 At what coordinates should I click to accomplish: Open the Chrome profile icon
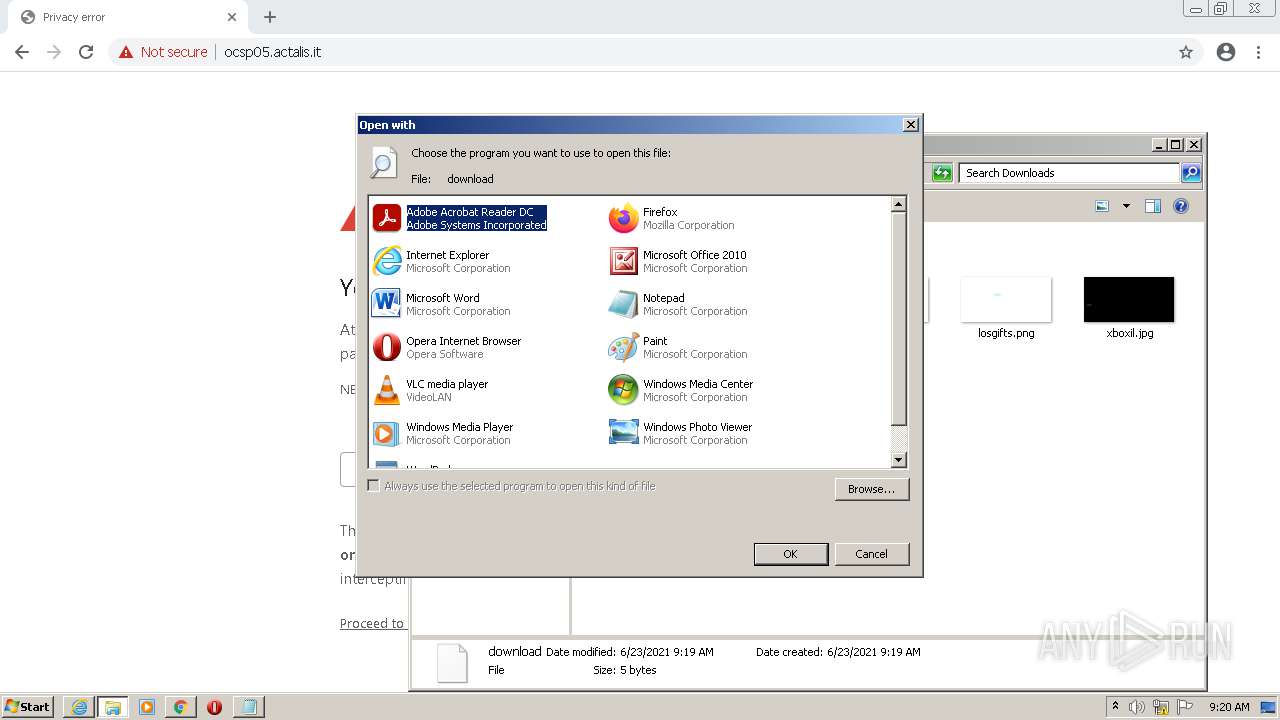[x=1226, y=52]
